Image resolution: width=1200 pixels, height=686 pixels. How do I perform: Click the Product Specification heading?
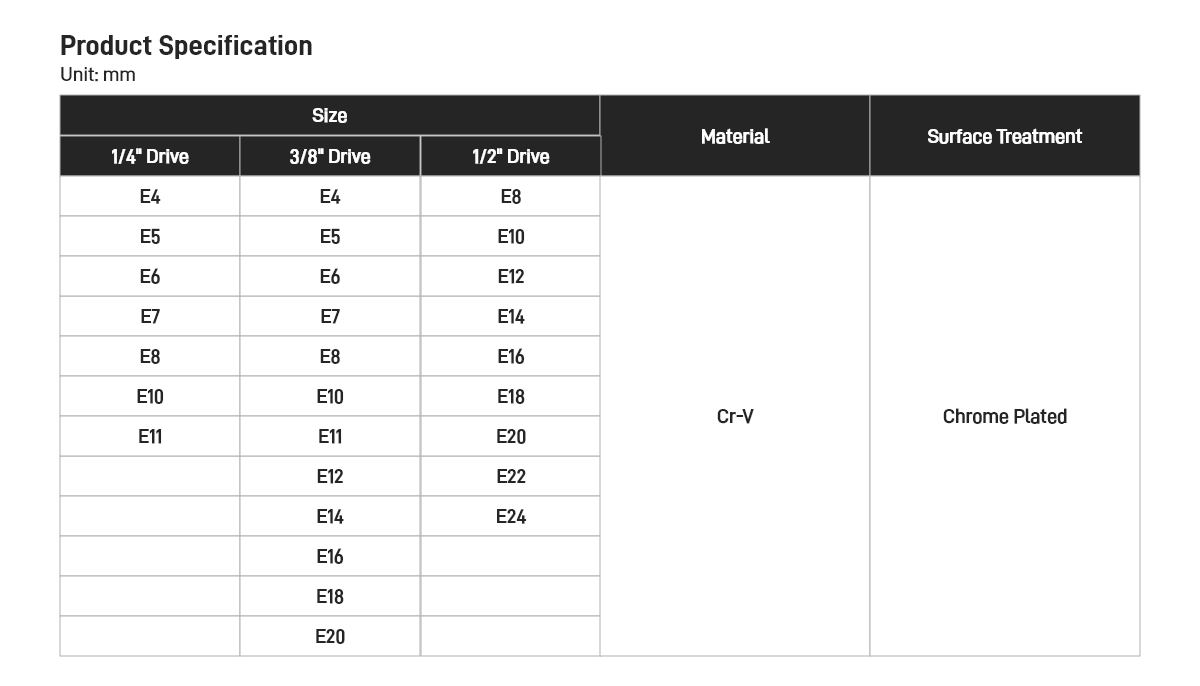pos(186,46)
